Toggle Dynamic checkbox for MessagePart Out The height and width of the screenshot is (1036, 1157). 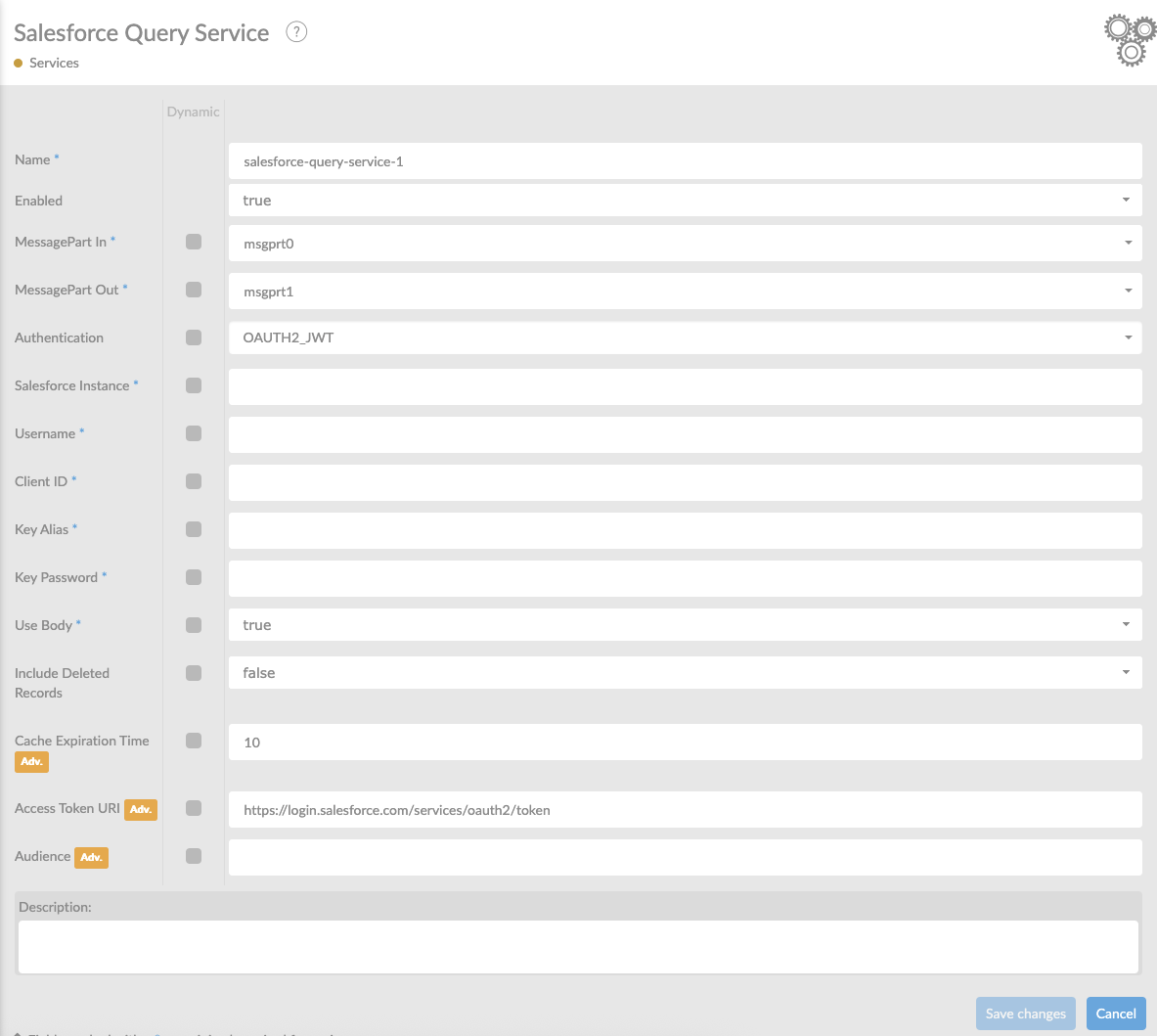tap(194, 290)
